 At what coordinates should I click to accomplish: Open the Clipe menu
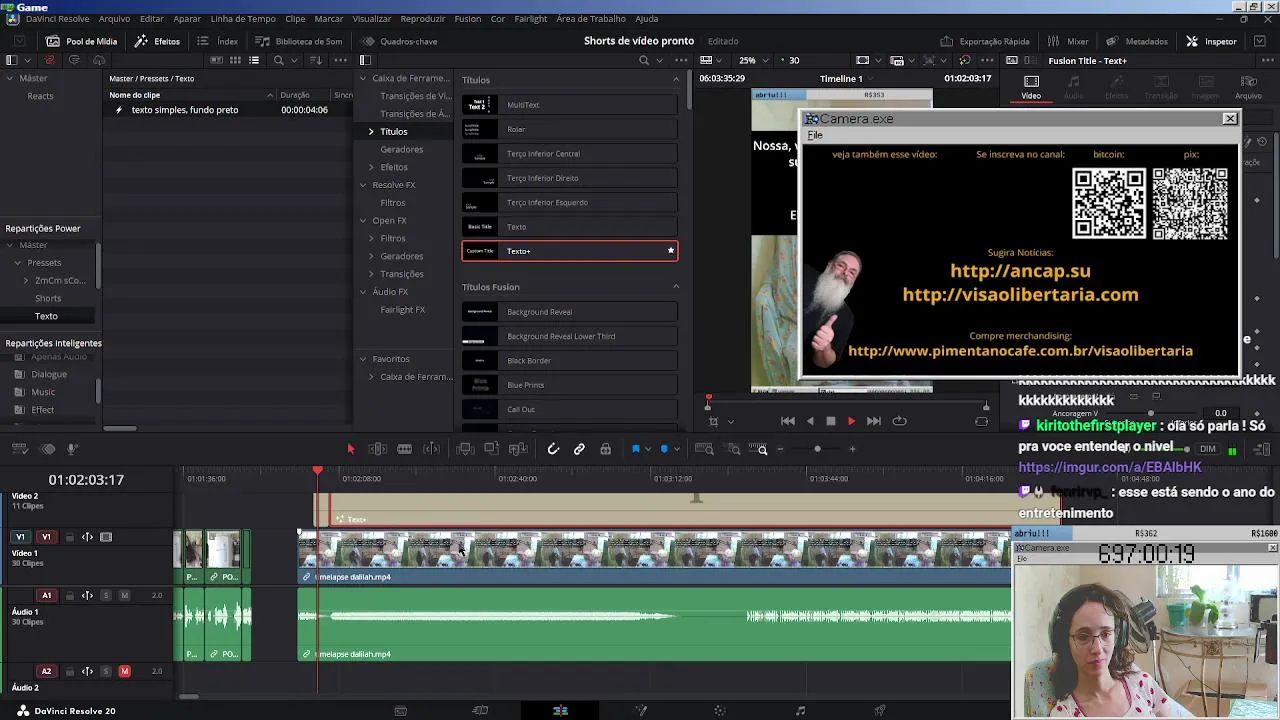tap(295, 19)
